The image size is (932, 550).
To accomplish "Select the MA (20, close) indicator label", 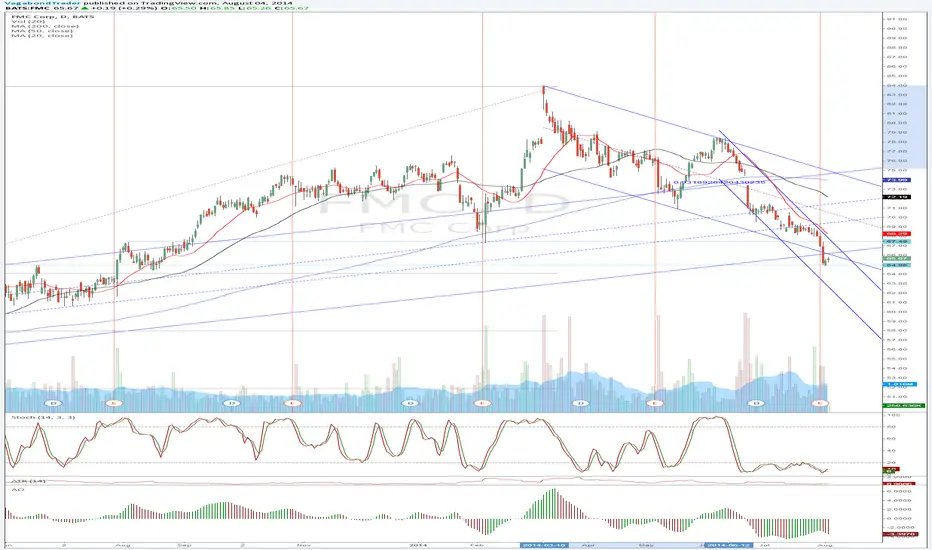I will coord(42,36).
